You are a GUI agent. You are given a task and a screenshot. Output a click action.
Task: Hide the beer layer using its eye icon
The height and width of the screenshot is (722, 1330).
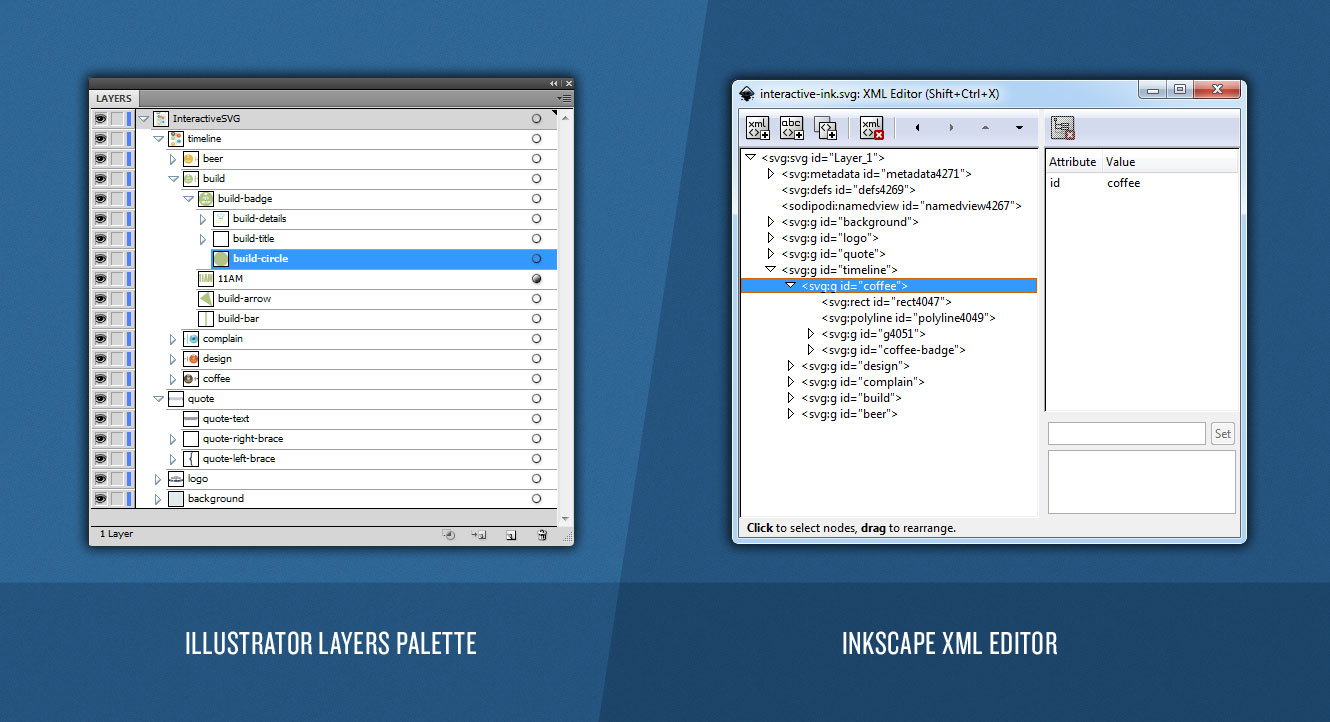(x=100, y=159)
